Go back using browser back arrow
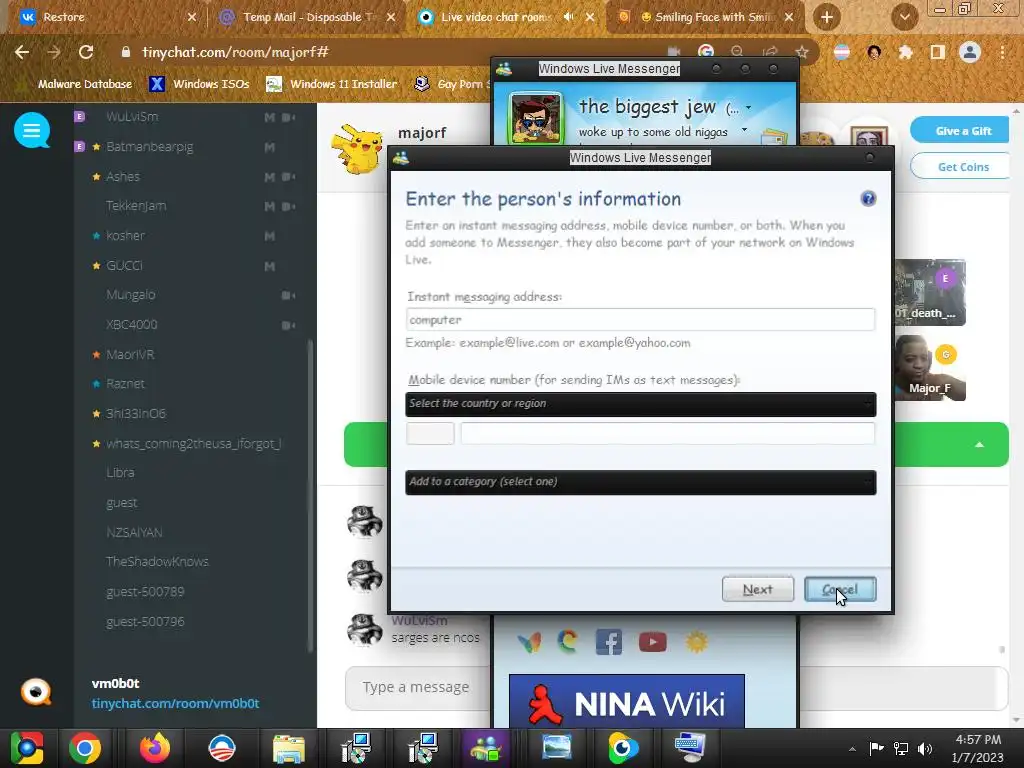Screen dimensions: 1024x768 [x=22, y=52]
